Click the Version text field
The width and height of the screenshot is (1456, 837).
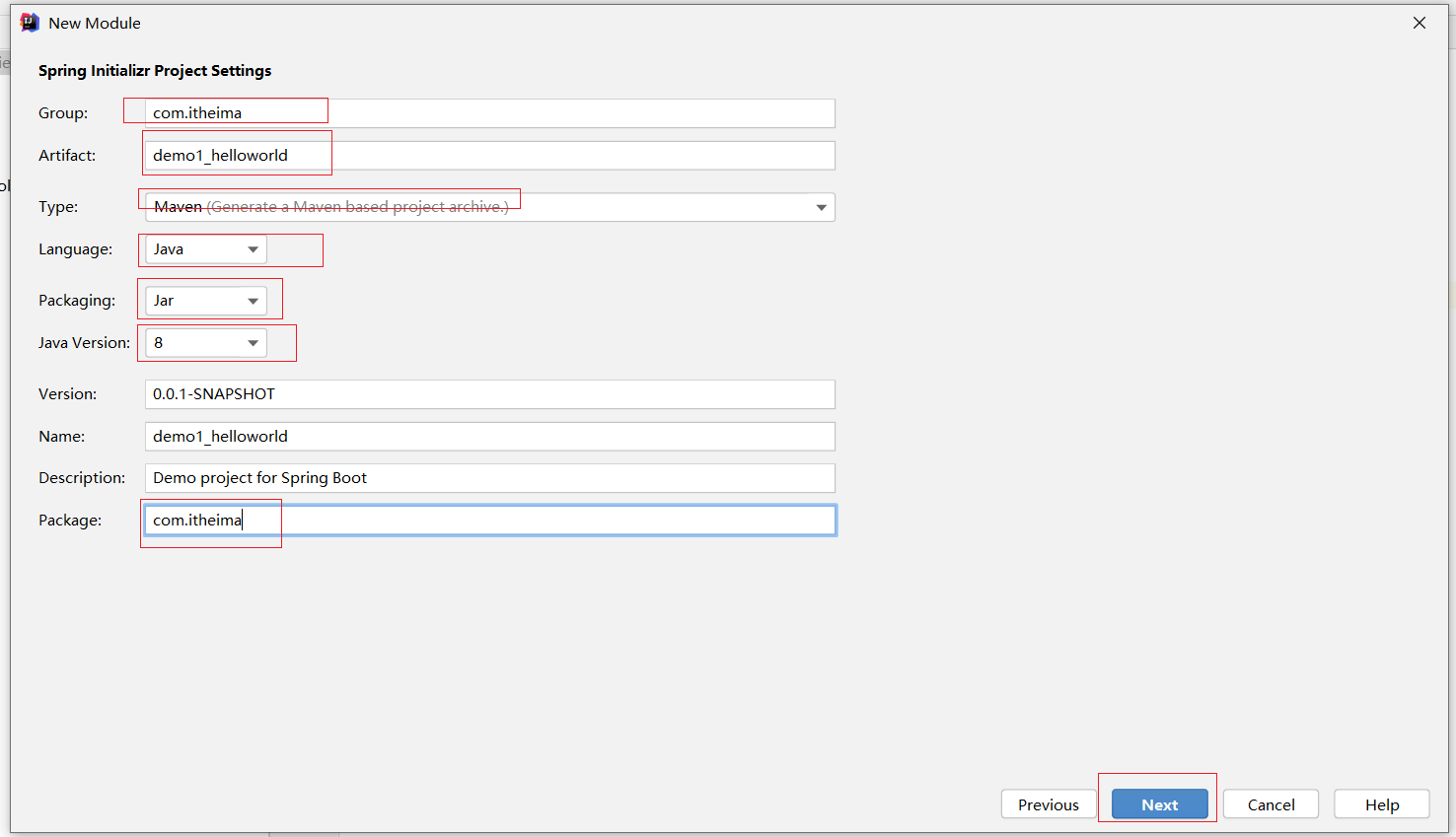click(x=489, y=394)
